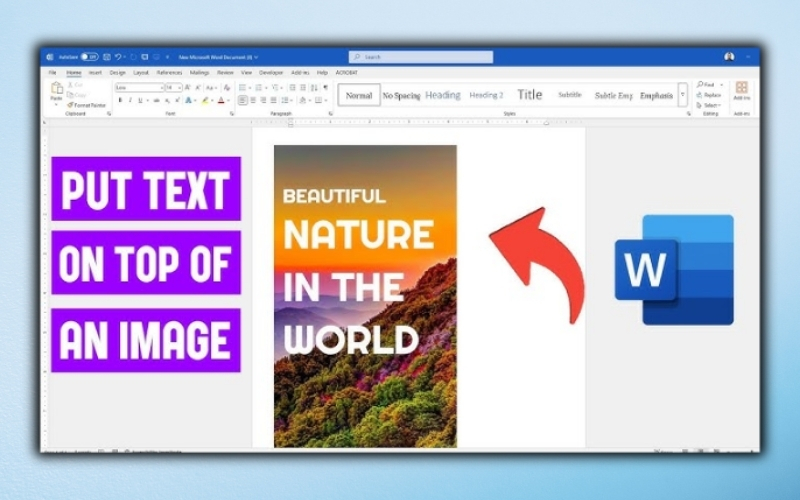
Task: Open the multilevel list icon
Action: click(276, 88)
